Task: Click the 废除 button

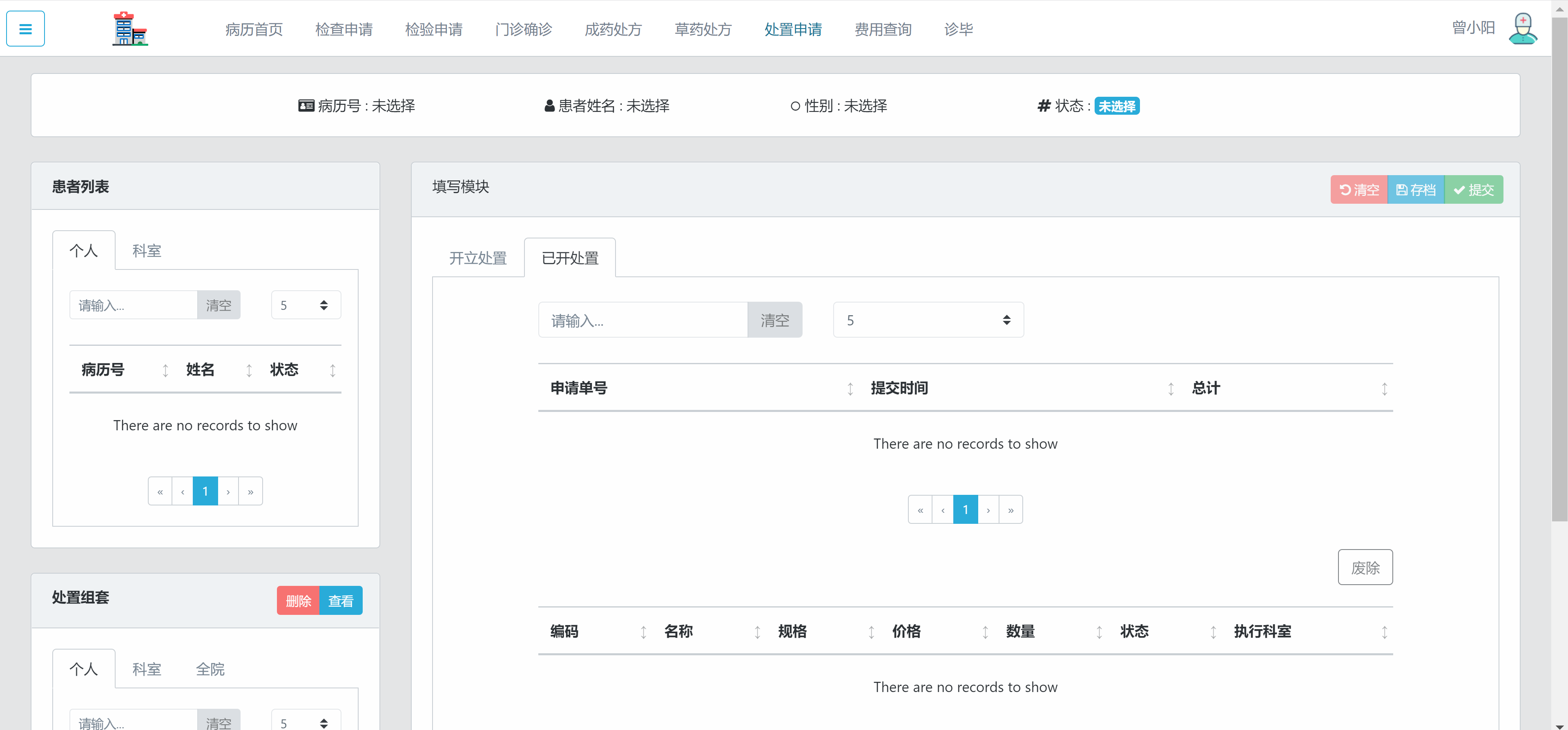Action: pyautogui.click(x=1365, y=567)
